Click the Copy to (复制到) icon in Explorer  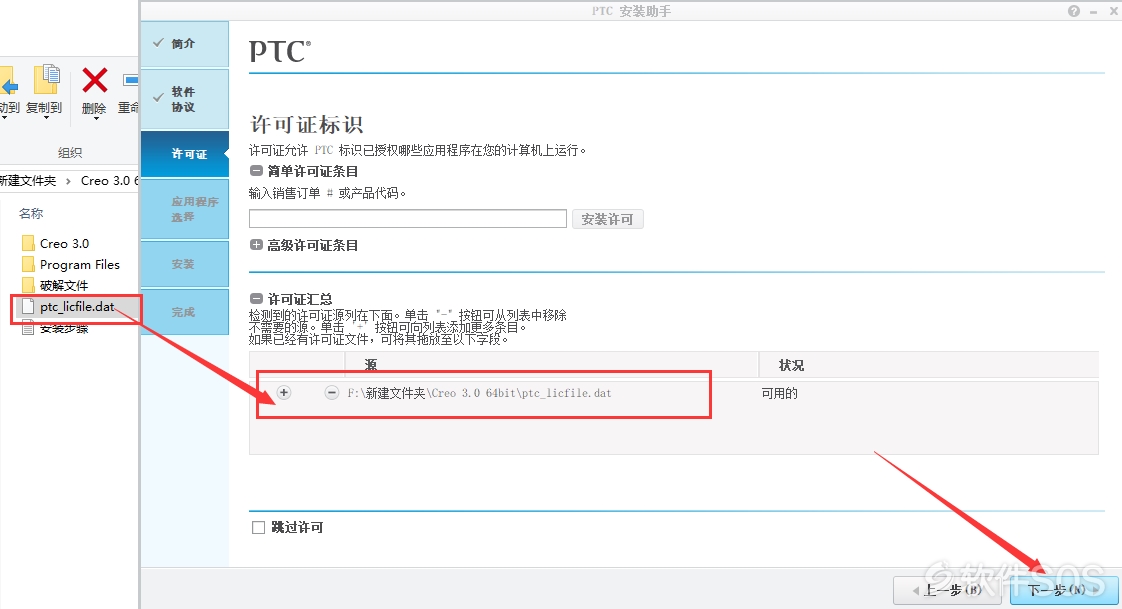point(47,79)
